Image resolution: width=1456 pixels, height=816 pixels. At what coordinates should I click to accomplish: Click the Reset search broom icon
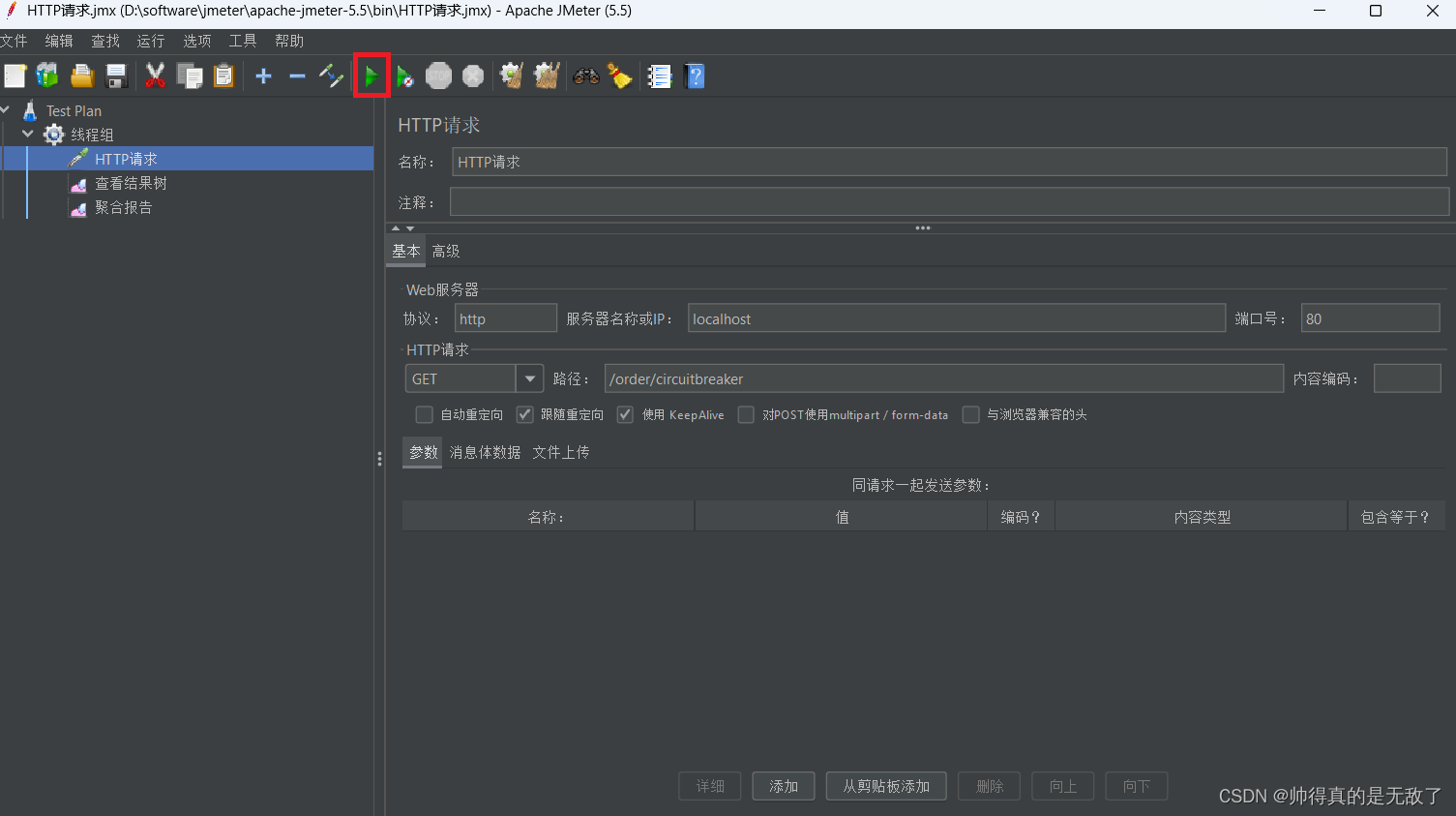[x=620, y=76]
